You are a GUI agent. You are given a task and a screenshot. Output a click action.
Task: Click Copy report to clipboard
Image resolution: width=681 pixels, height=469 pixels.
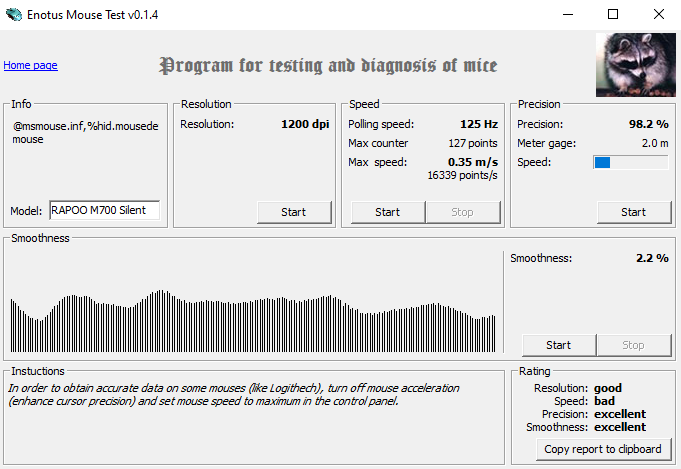point(603,449)
